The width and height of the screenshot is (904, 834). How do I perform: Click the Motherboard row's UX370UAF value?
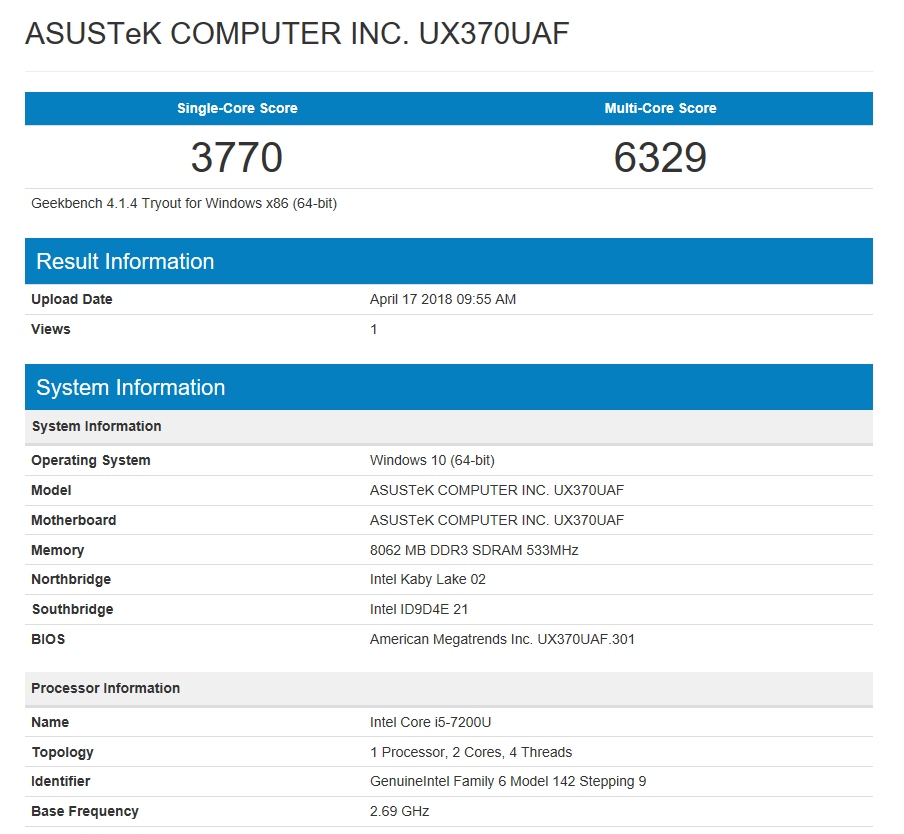tap(497, 520)
